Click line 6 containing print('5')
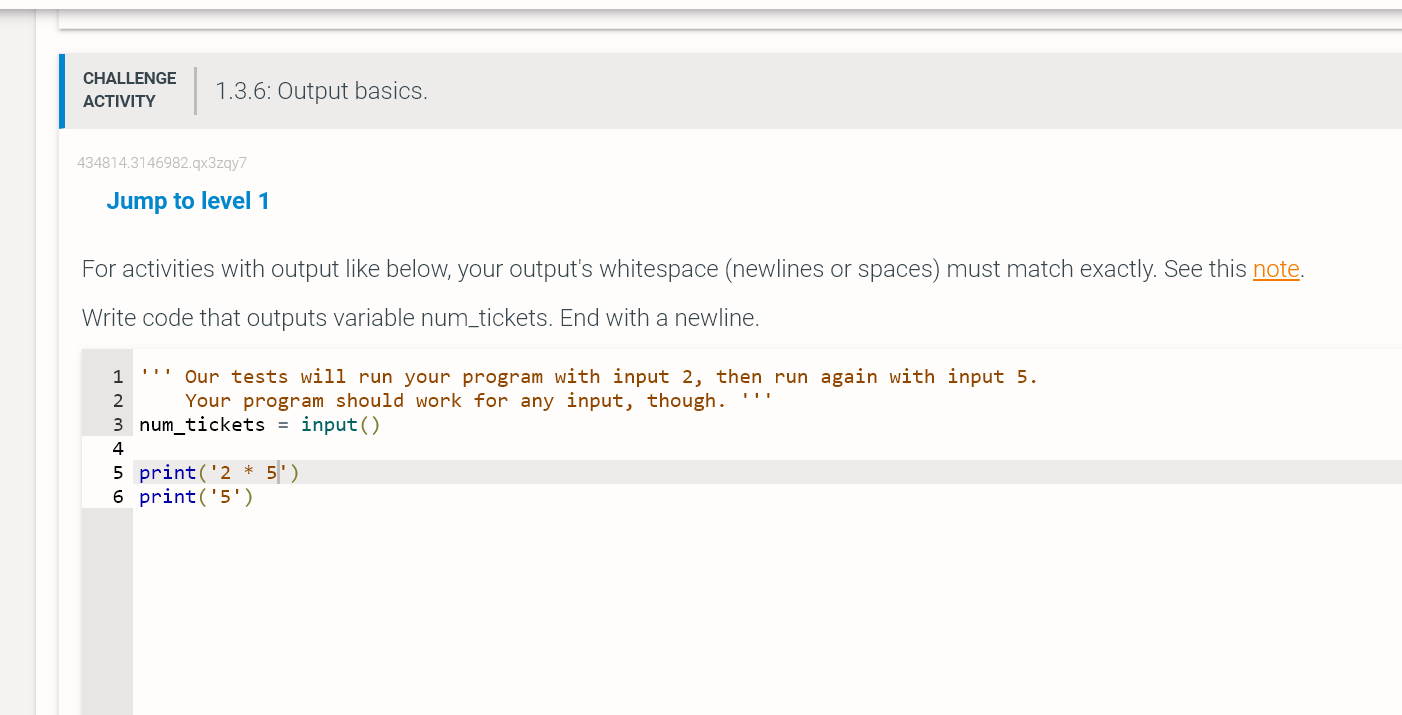 point(195,496)
